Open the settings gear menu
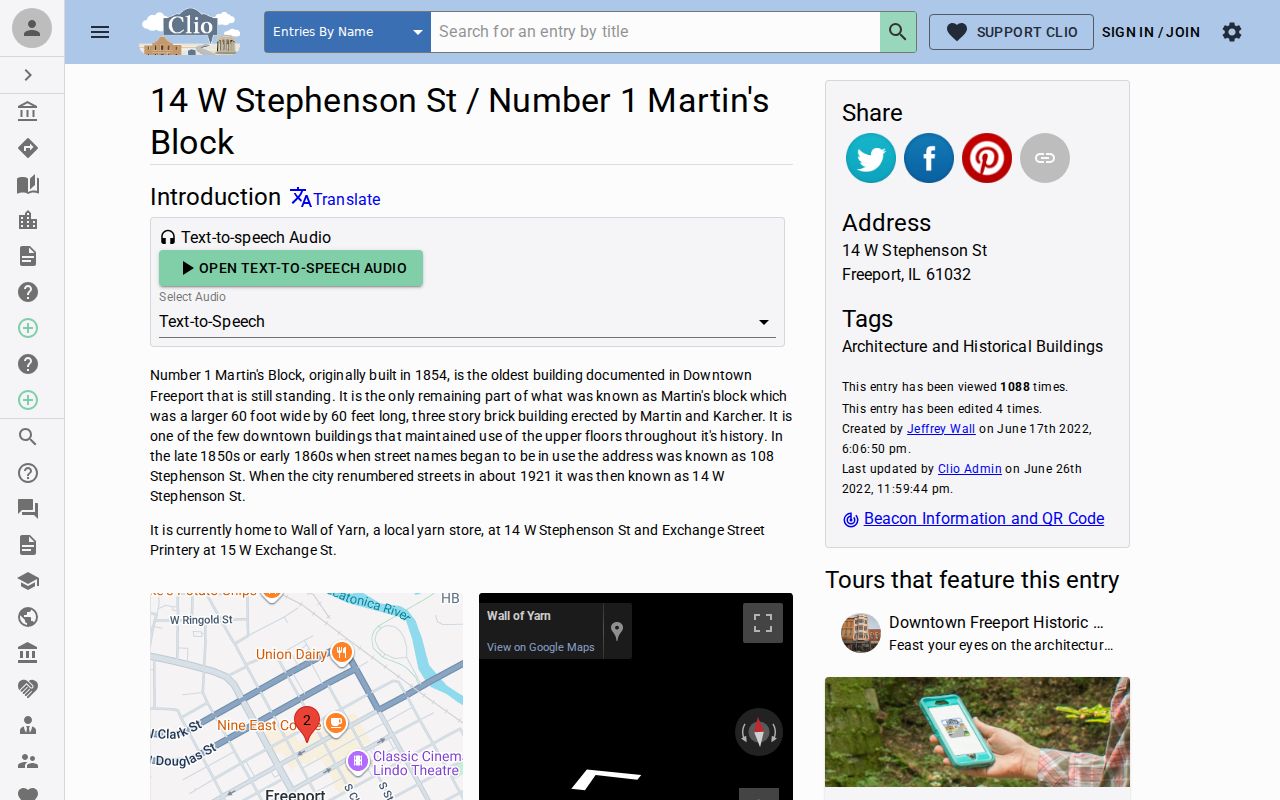Image resolution: width=1280 pixels, height=800 pixels. coord(1232,32)
